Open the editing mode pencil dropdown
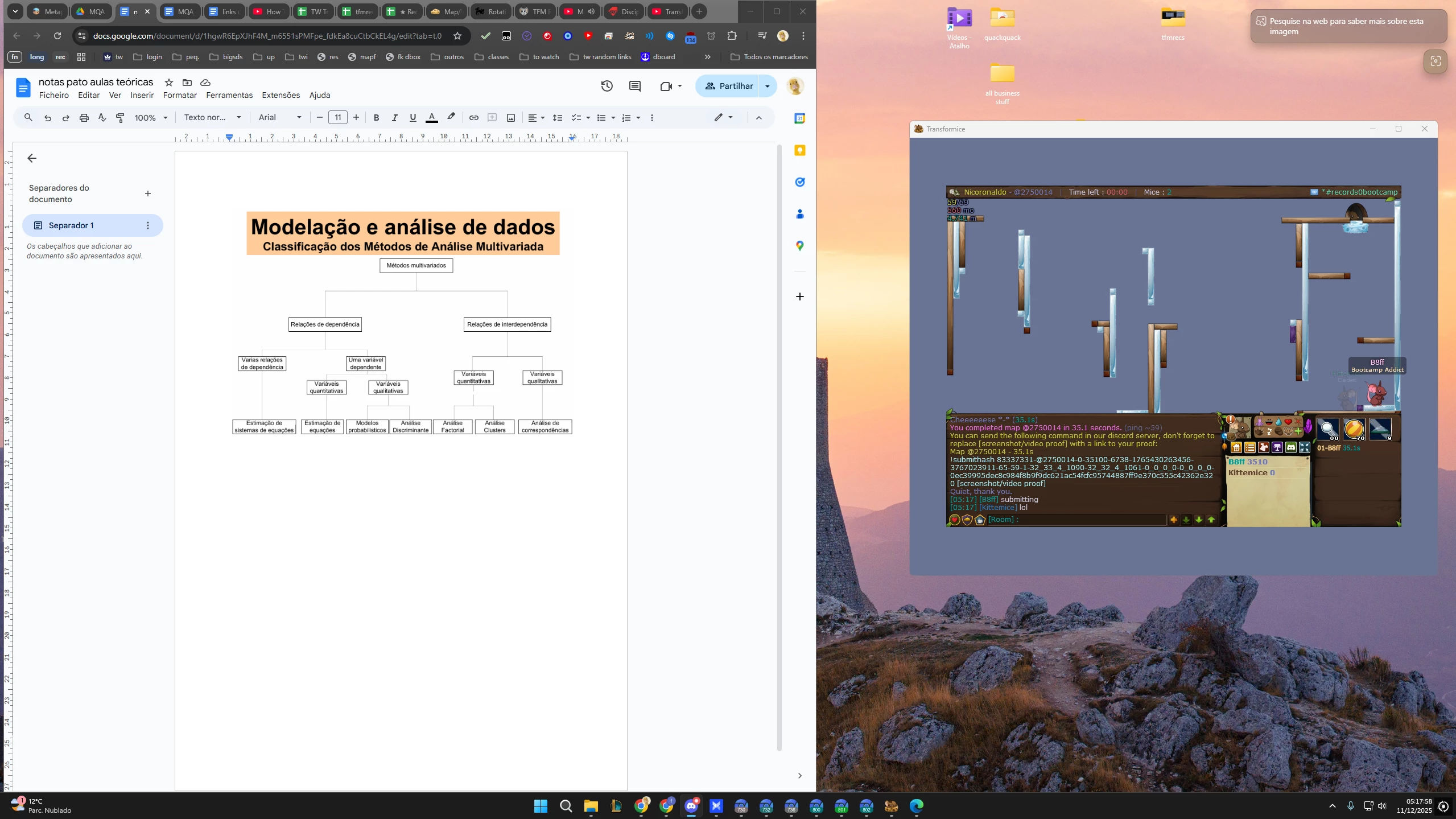The width and height of the screenshot is (1456, 819). click(x=724, y=118)
